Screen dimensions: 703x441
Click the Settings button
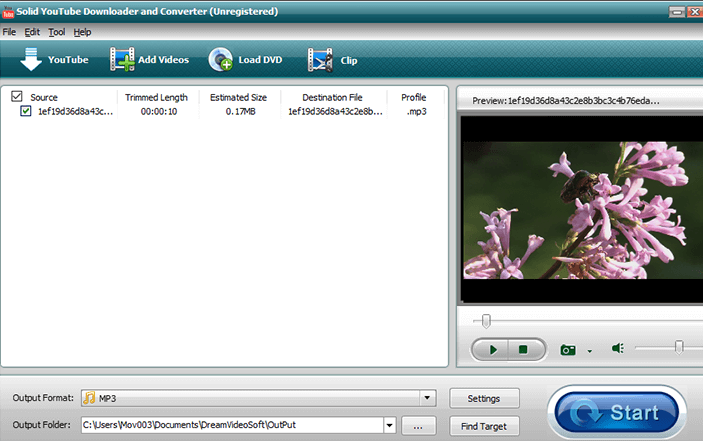pos(484,398)
